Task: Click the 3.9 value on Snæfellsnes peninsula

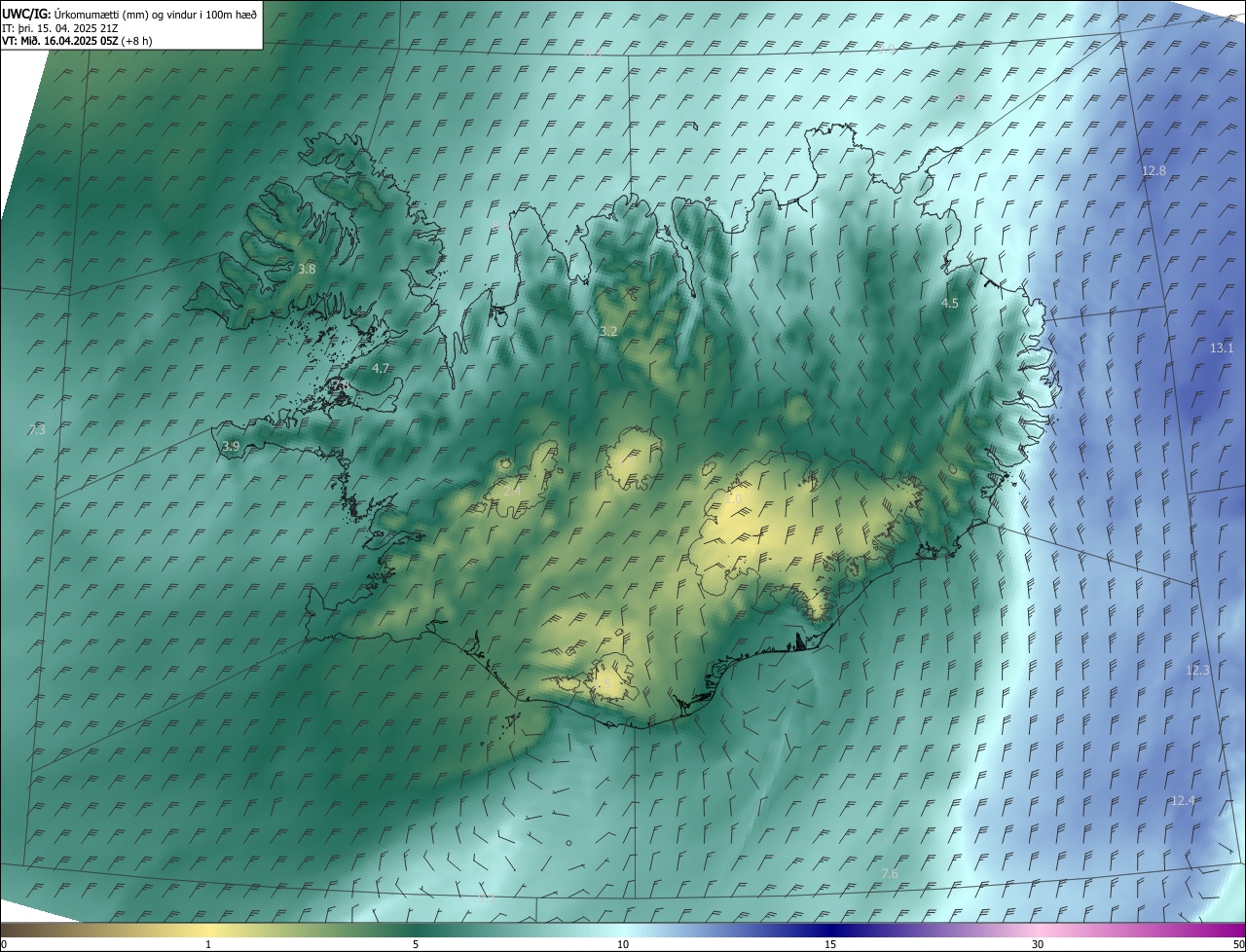Action: [231, 446]
